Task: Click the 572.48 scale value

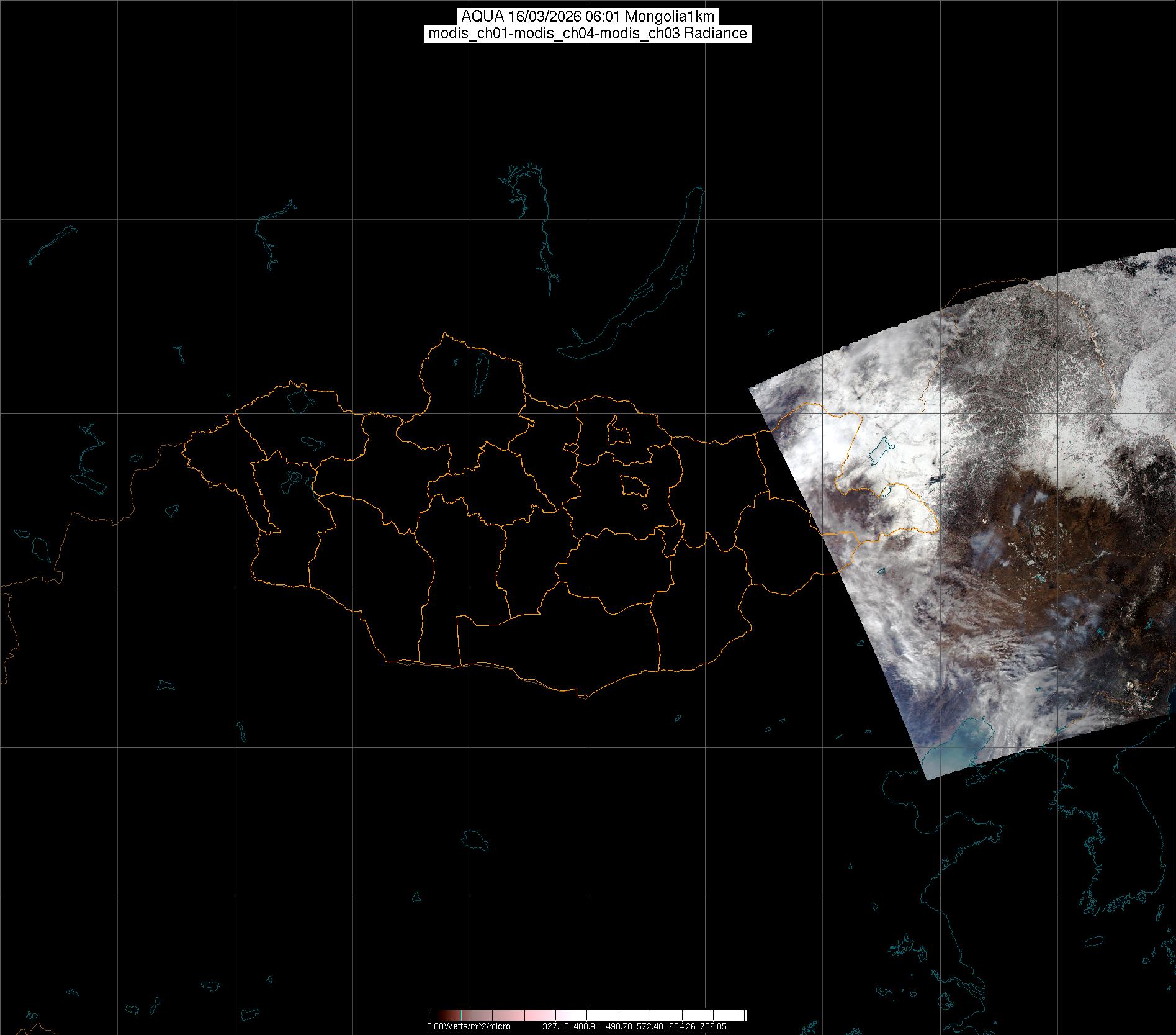Action: 650,1027
